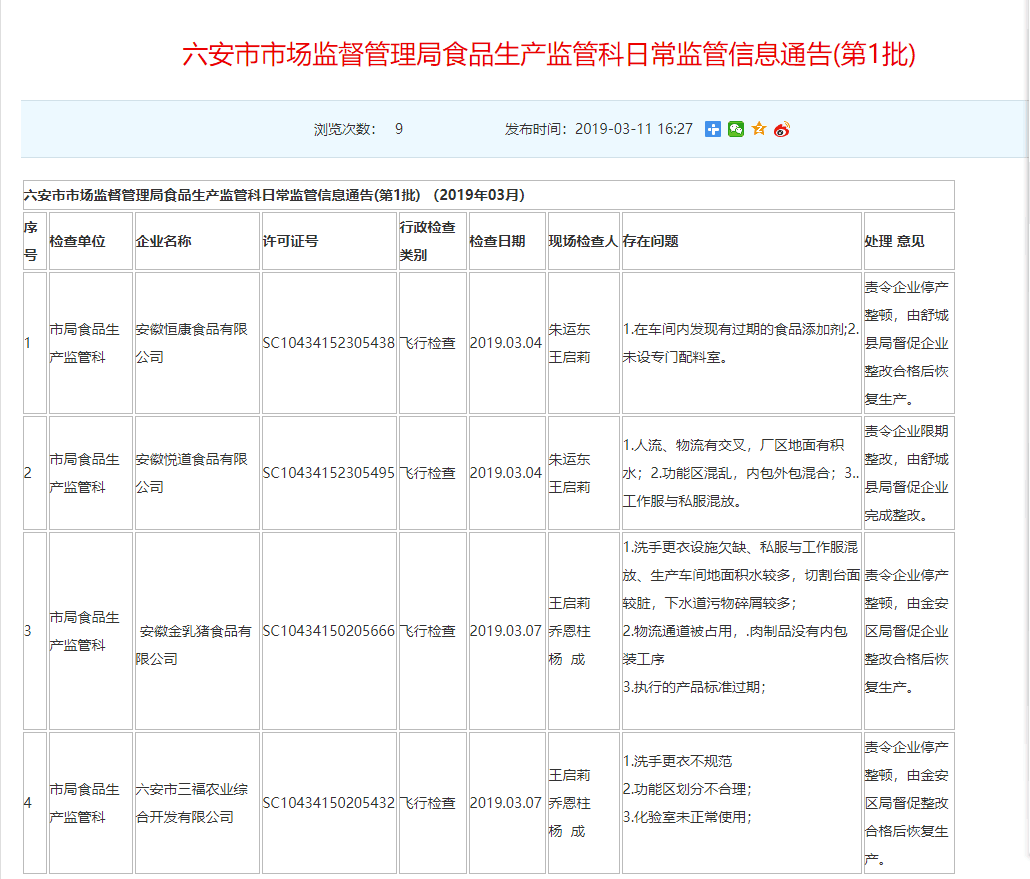
Task: Click inspectors 朱运东 王启莉 in 安徽恒康食品 row
Action: click(x=570, y=343)
